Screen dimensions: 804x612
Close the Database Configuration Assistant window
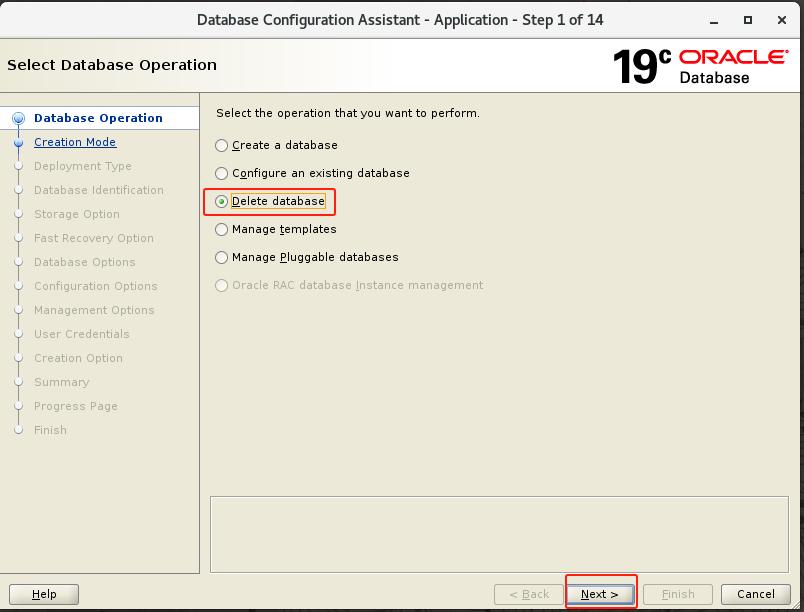[781, 20]
